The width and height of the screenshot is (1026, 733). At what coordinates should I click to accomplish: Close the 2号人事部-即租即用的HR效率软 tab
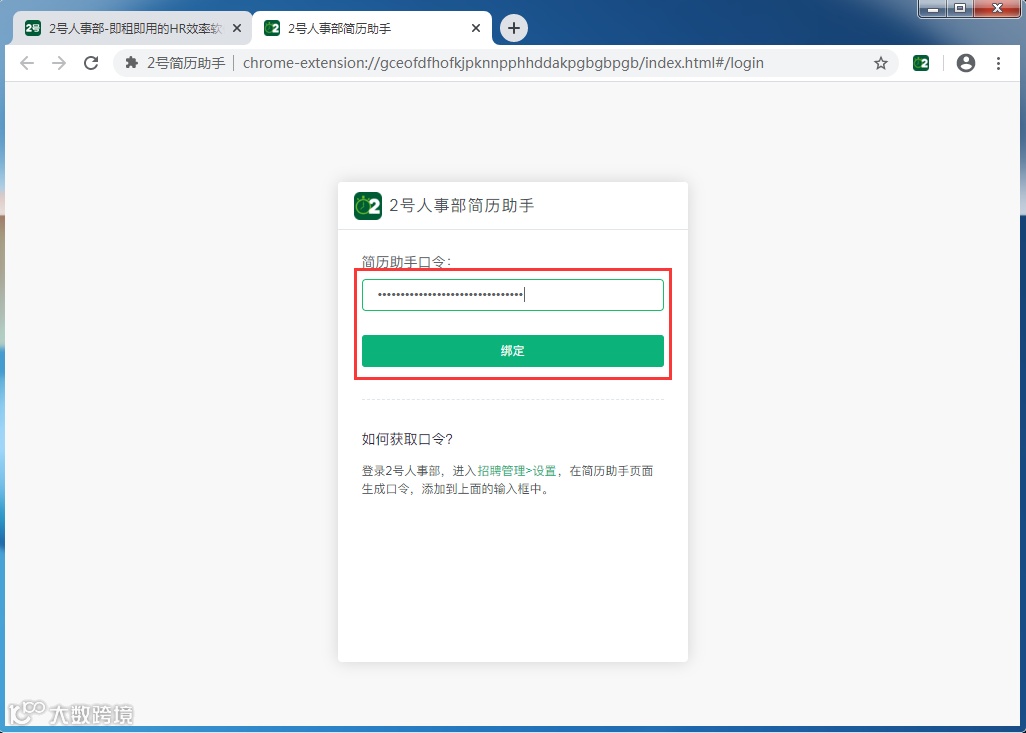click(237, 29)
